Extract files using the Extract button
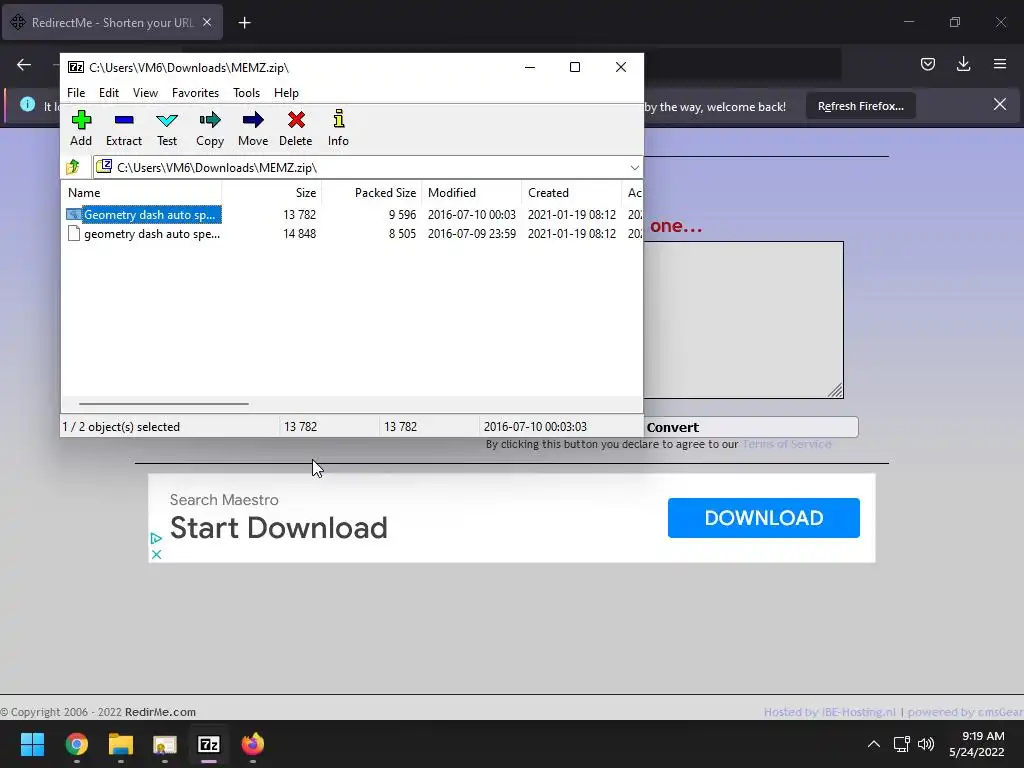The width and height of the screenshot is (1024, 768). [x=124, y=128]
